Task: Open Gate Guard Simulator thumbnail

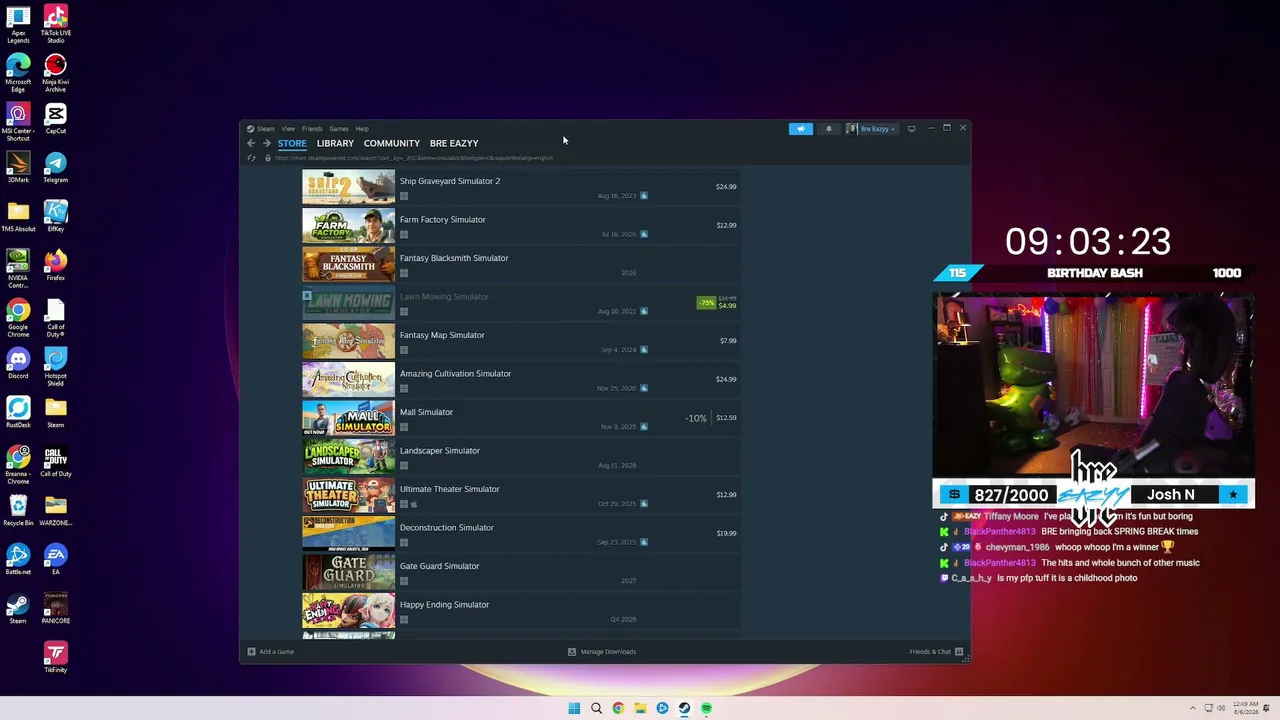Action: click(x=349, y=572)
